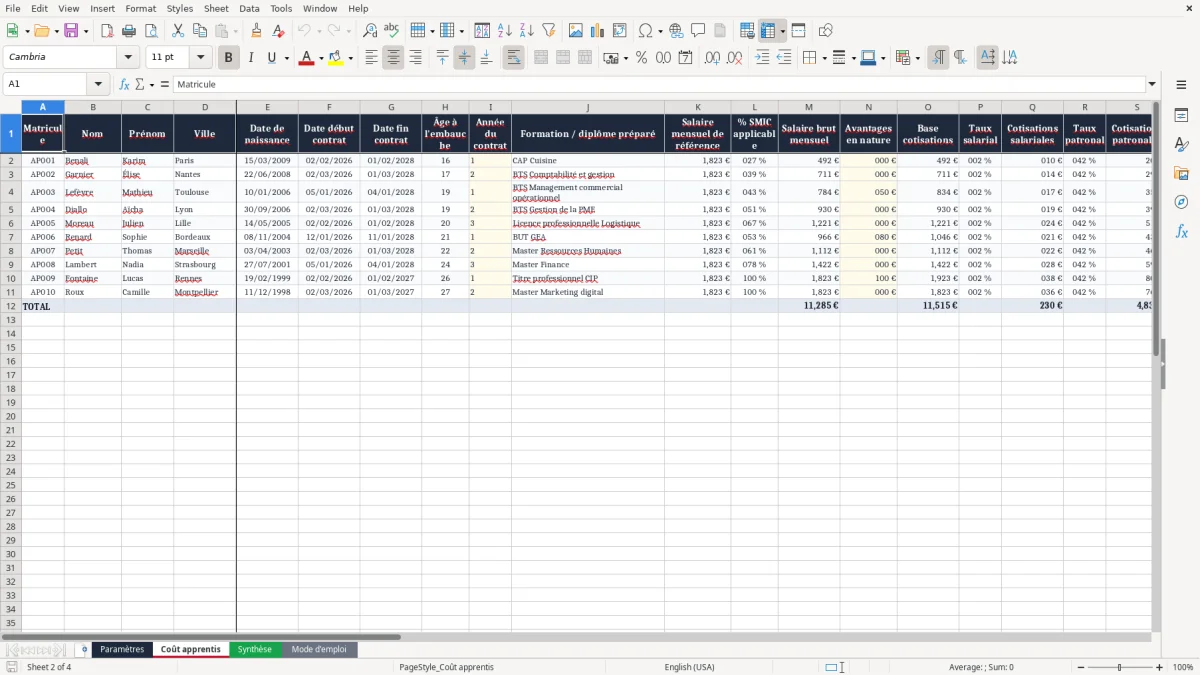Toggle Print Preview icon
Image resolution: width=1200 pixels, height=675 pixels.
point(150,31)
